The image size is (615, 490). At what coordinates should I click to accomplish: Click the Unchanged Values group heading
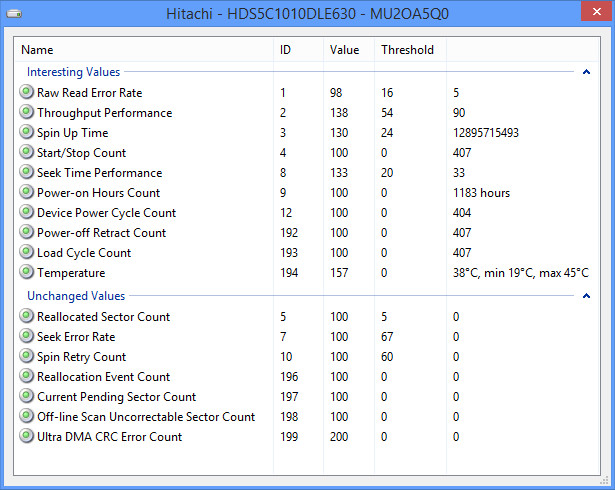click(76, 296)
